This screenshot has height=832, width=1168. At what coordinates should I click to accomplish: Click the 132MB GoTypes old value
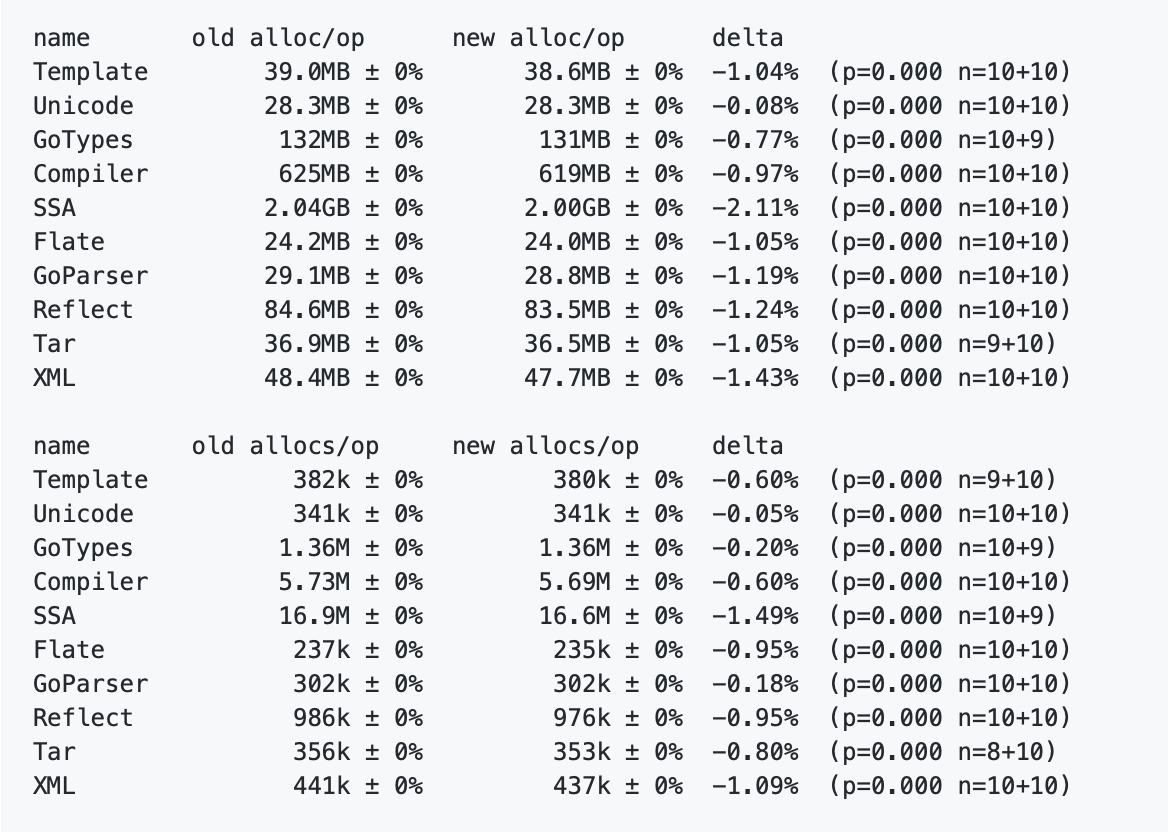tap(314, 140)
